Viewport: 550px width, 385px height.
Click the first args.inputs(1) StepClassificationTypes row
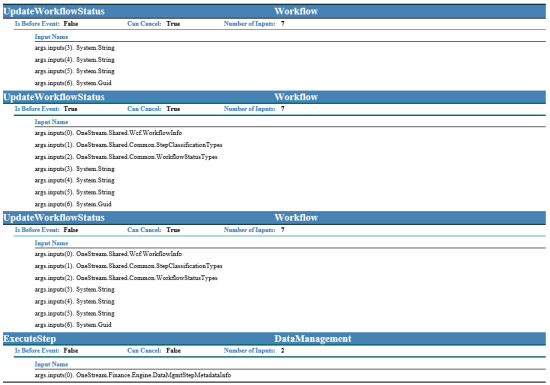tap(128, 145)
